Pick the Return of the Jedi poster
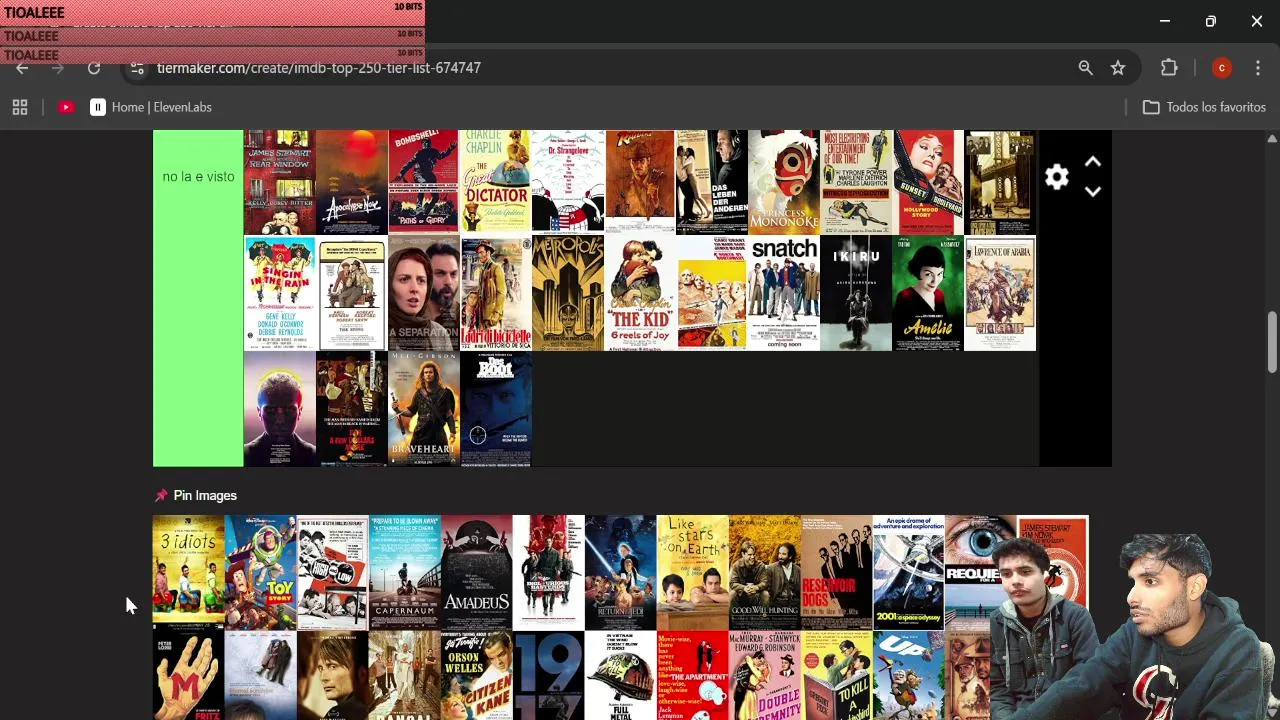 pyautogui.click(x=620, y=572)
